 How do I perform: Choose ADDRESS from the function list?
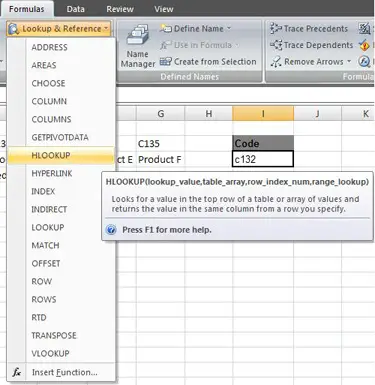(61, 47)
